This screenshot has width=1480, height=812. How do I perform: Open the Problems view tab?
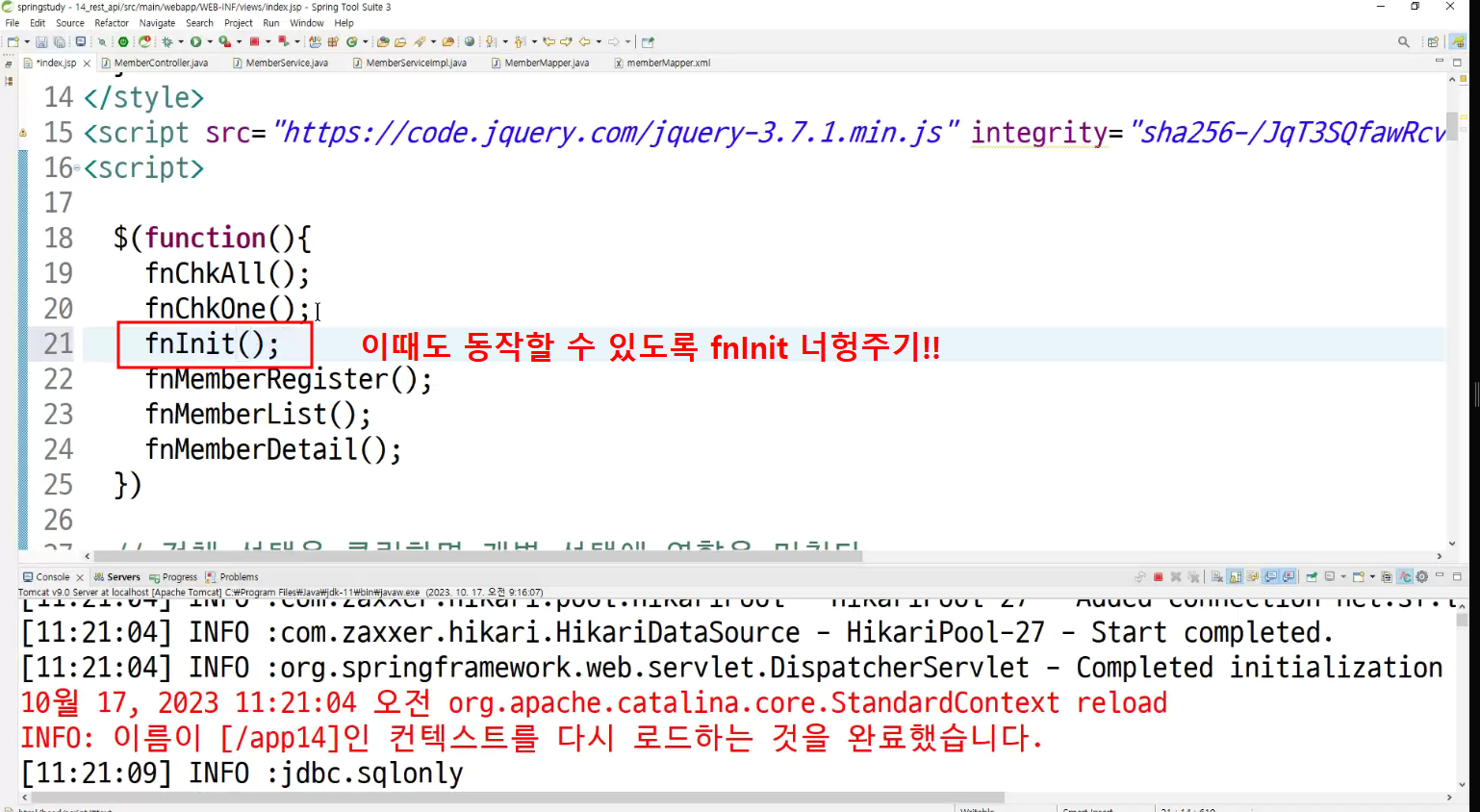point(232,577)
